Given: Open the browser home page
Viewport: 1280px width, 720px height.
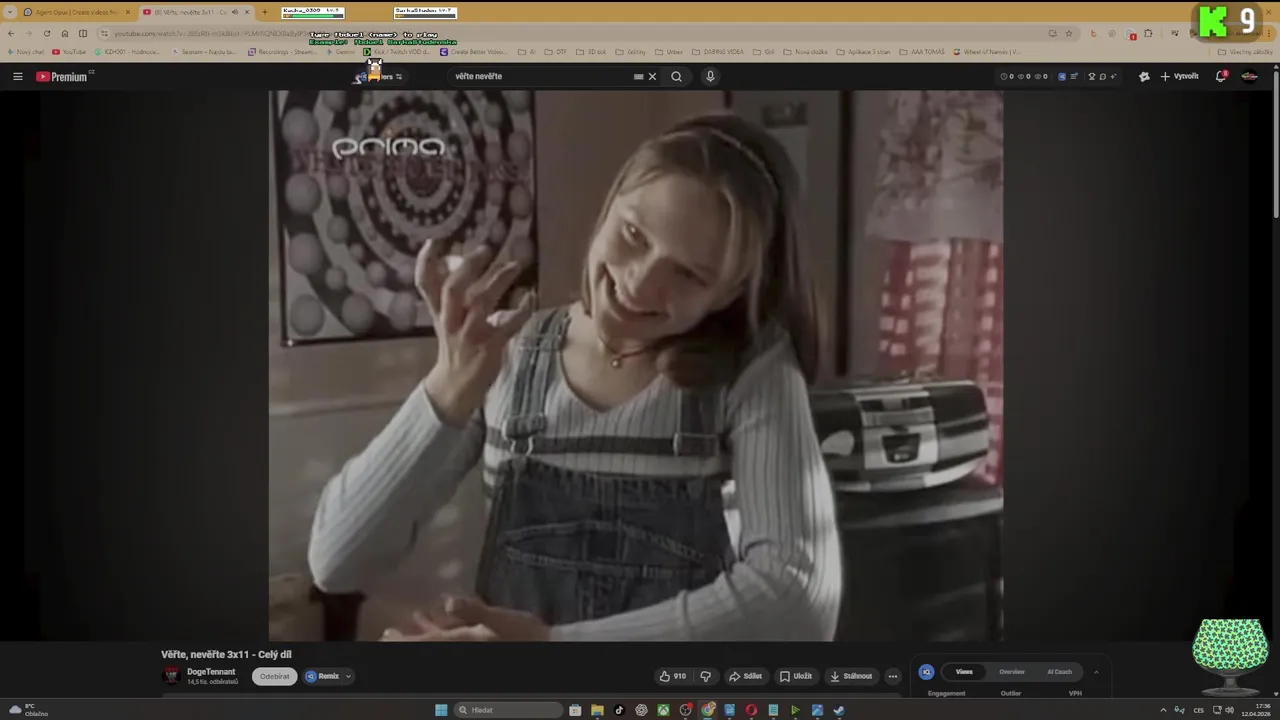Looking at the screenshot, I should [x=65, y=33].
